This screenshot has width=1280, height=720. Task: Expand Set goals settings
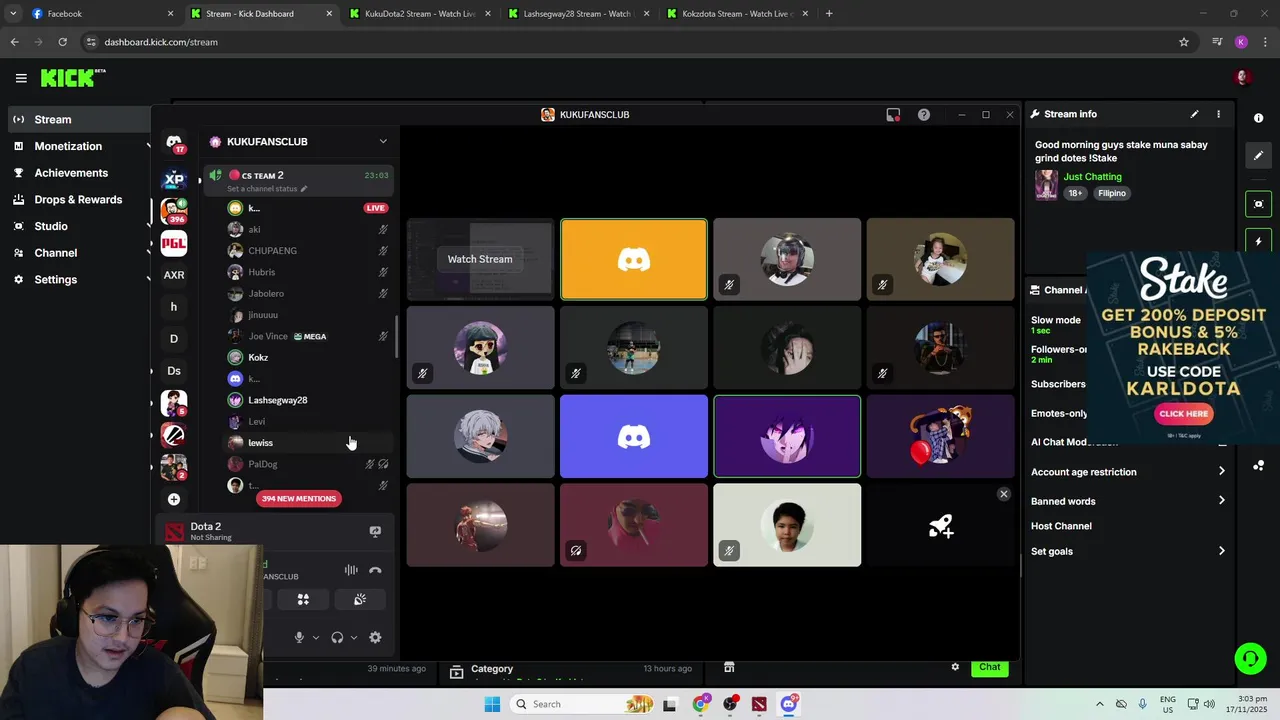[1221, 551]
